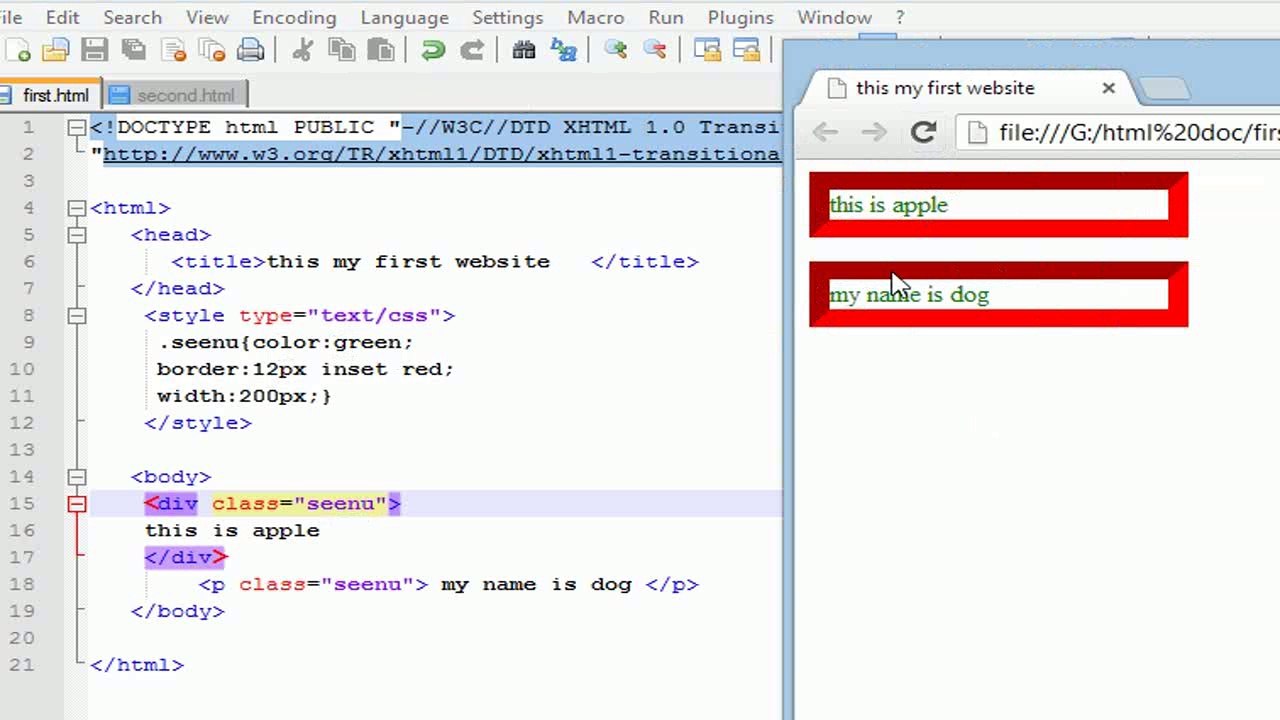Undo the last edit with green arrow
This screenshot has width=1280, height=720.
433,50
